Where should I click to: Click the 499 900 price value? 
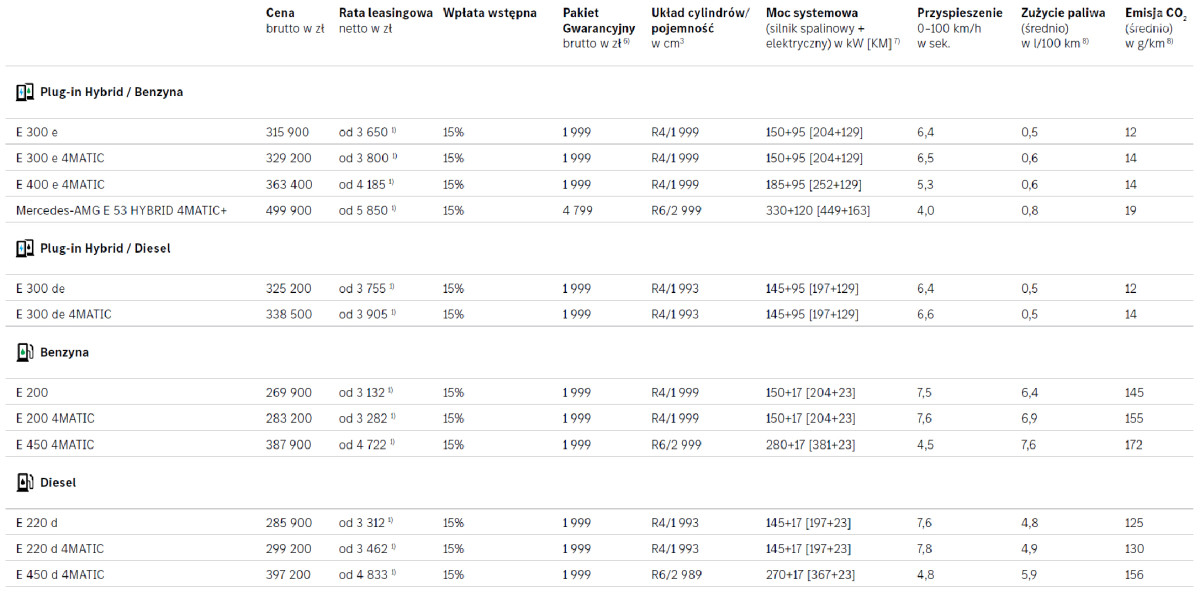[x=288, y=211]
